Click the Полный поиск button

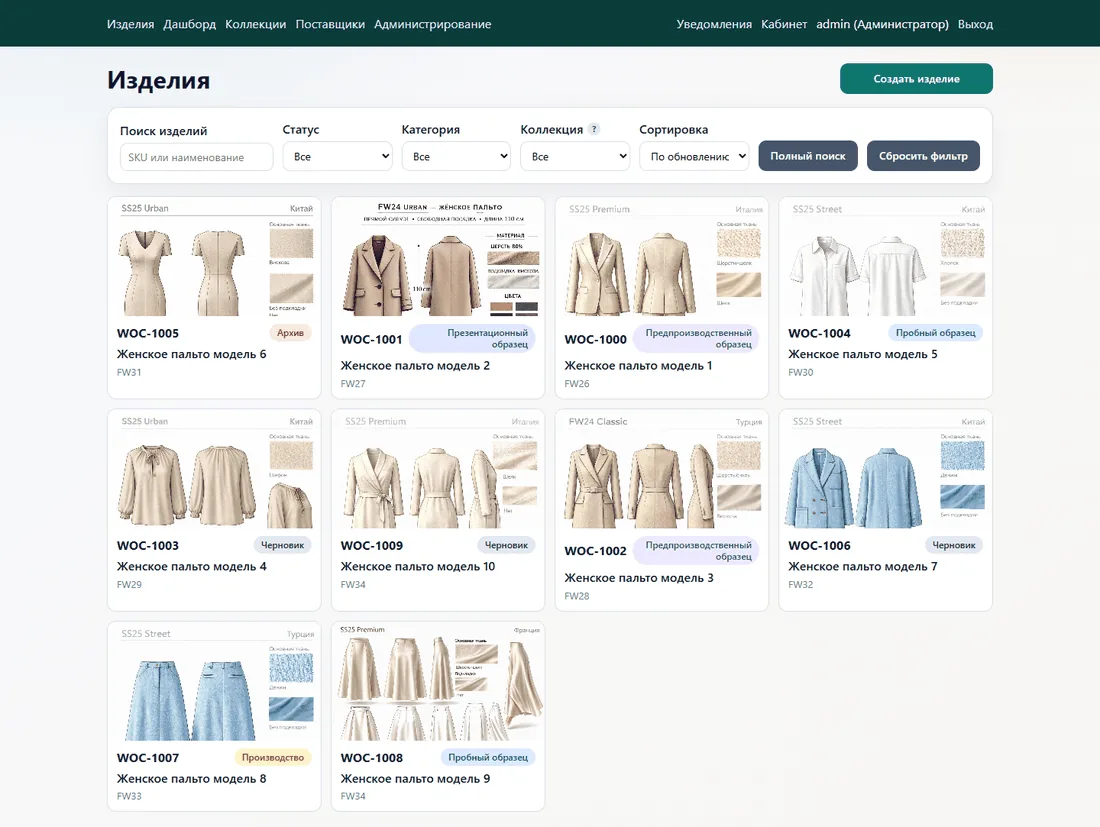pyautogui.click(x=807, y=156)
